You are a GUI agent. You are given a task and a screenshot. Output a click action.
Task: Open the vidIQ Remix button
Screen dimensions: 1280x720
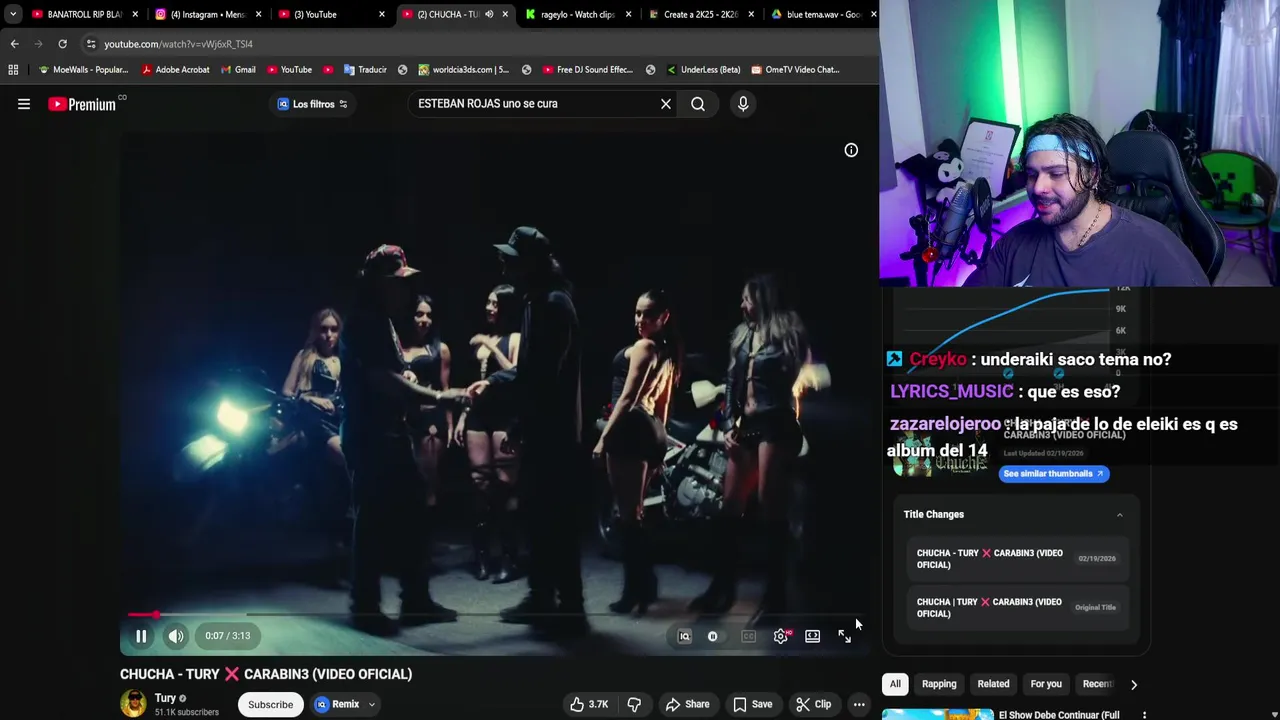[337, 705]
